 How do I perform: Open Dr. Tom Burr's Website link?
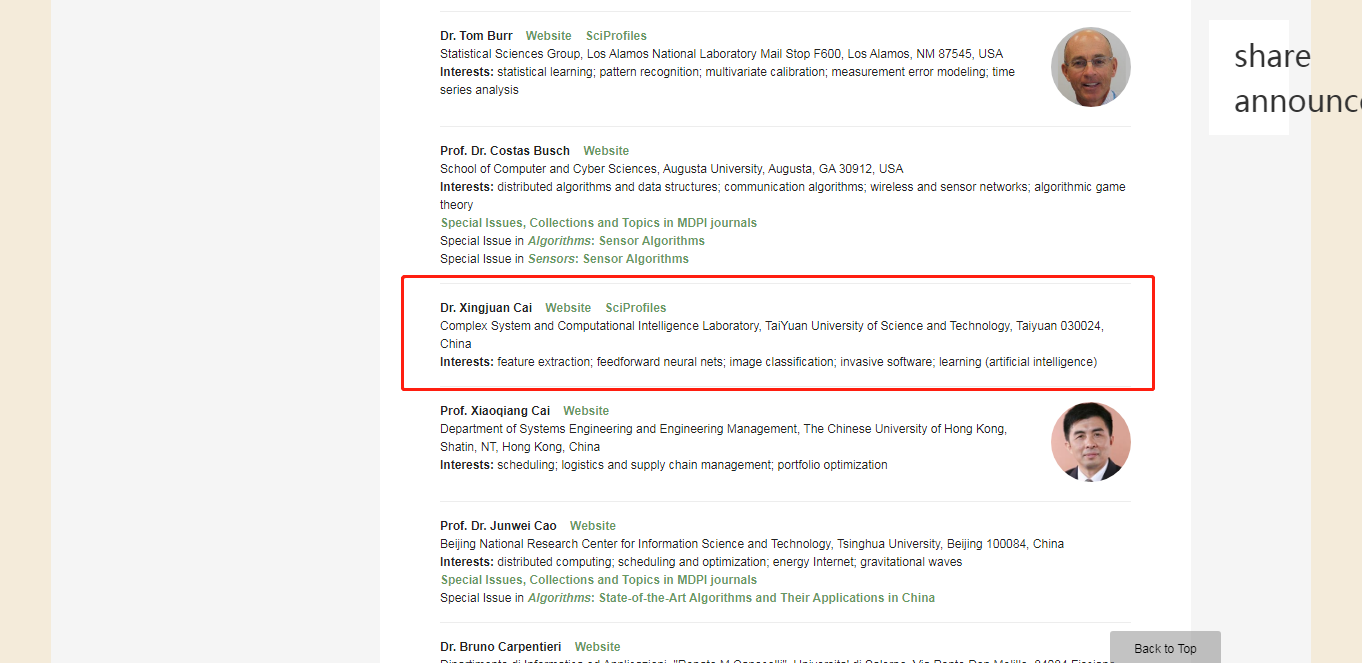[549, 36]
